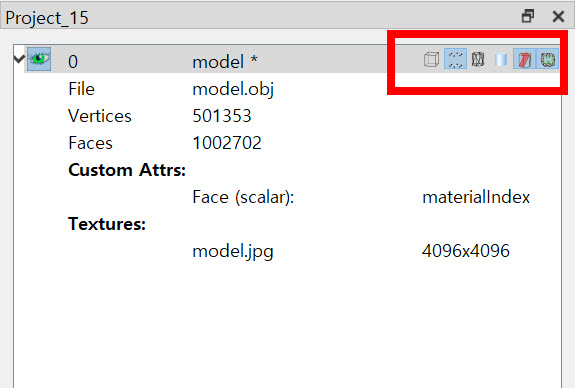Toggle green boundary edges display icon
Screen dimensions: 575x388
pyautogui.click(x=547, y=59)
